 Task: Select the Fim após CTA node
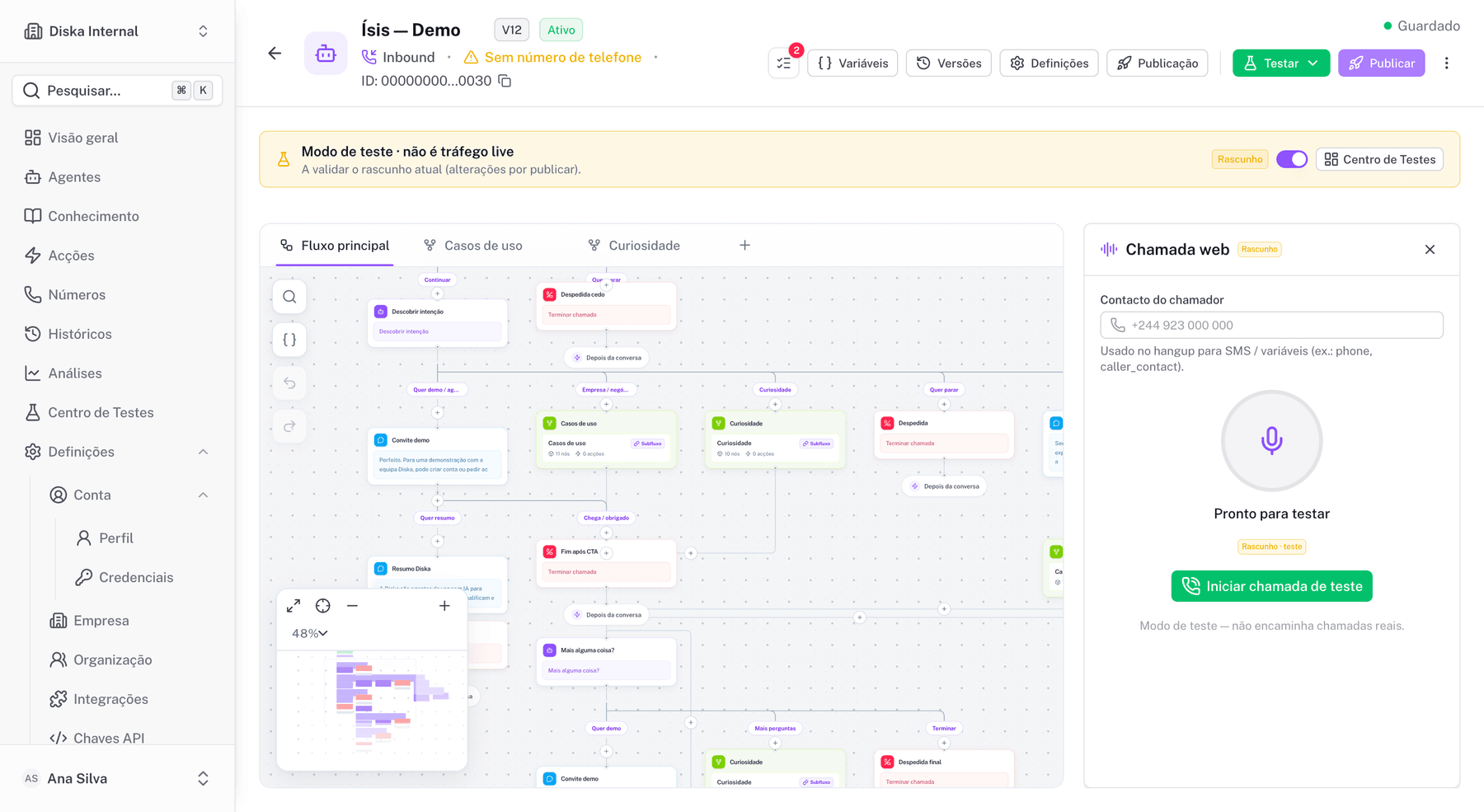click(x=606, y=563)
